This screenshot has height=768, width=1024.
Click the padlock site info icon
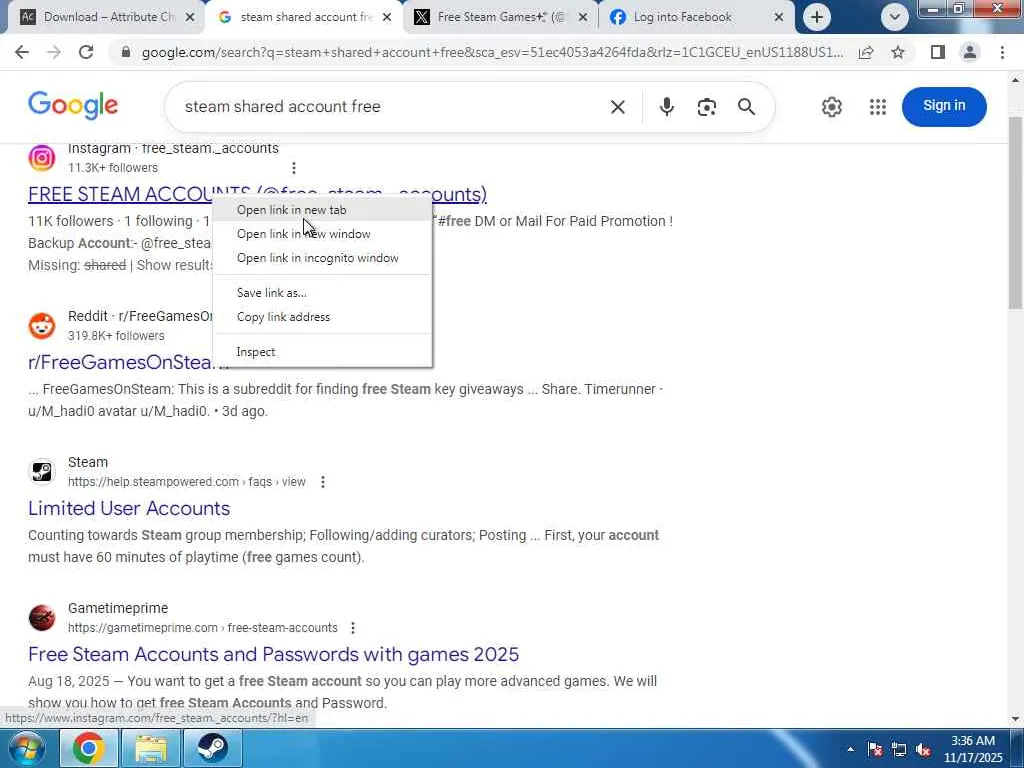coord(126,52)
